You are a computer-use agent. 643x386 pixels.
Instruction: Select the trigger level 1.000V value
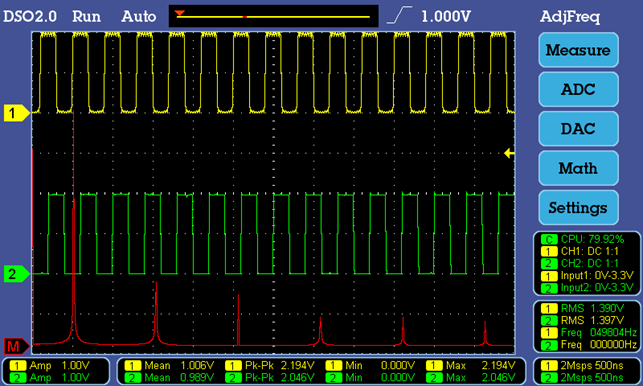pos(446,16)
